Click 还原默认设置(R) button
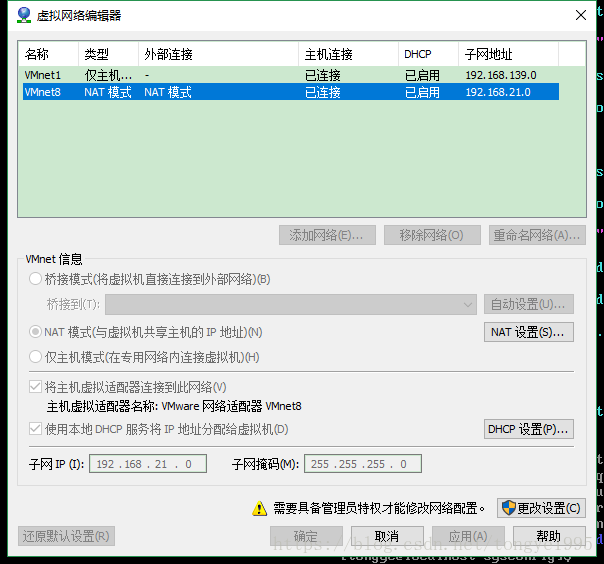604x564 pixels. [x=66, y=536]
